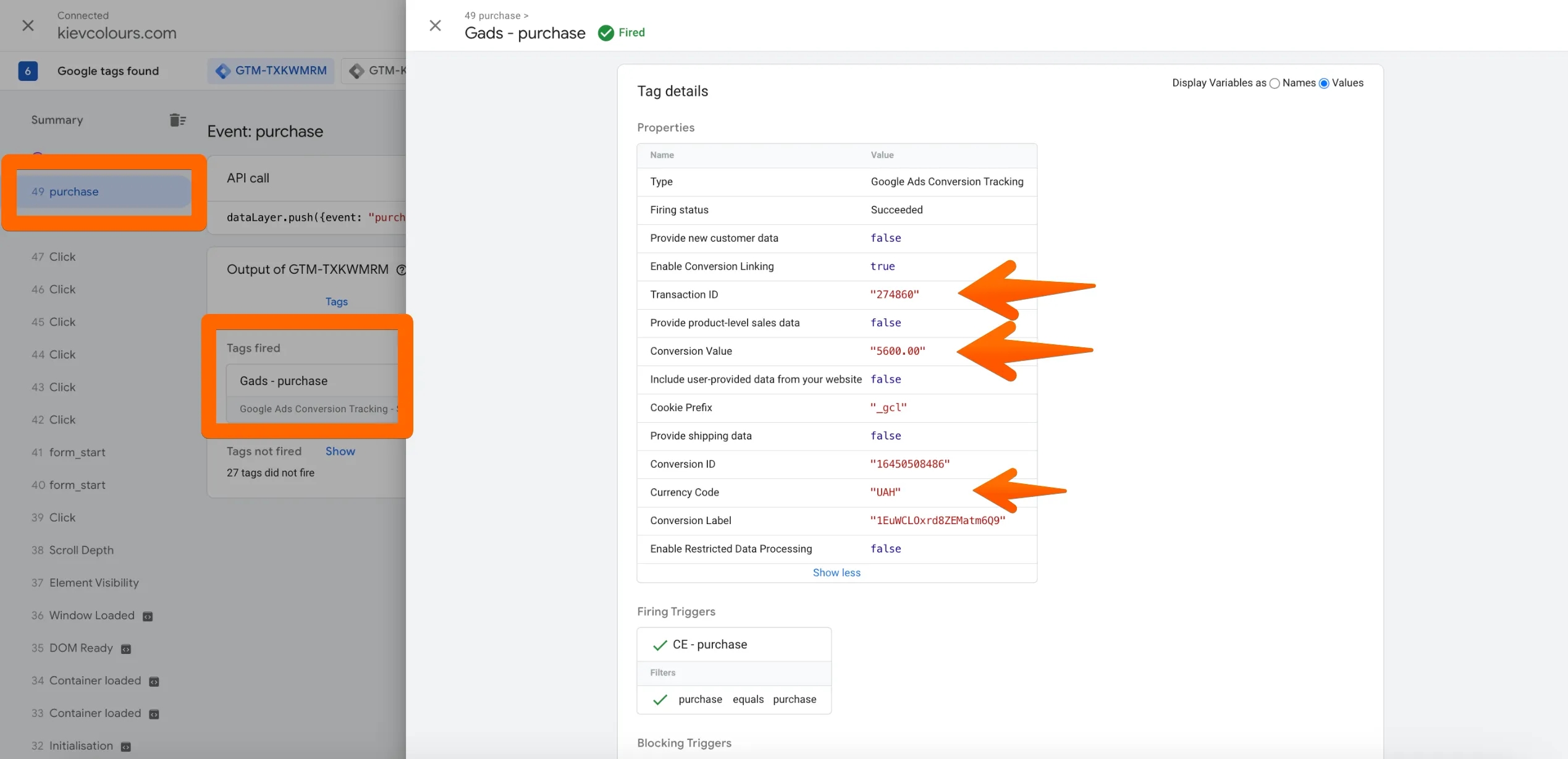Open the Gads - purchase fired tag card

point(312,393)
